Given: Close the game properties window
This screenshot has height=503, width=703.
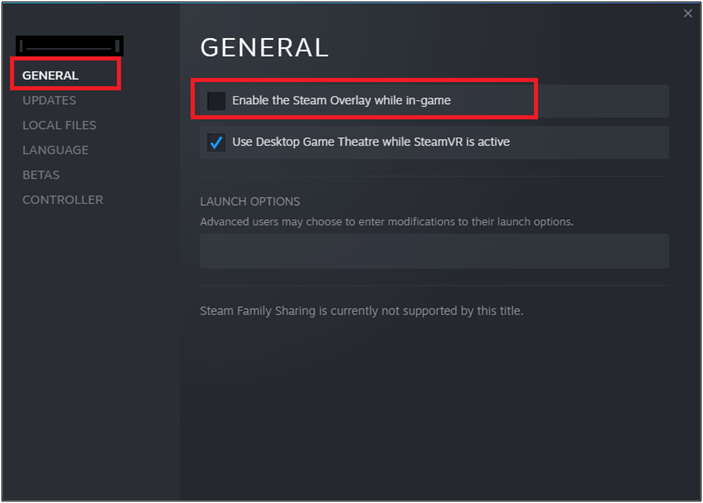Looking at the screenshot, I should [688, 13].
